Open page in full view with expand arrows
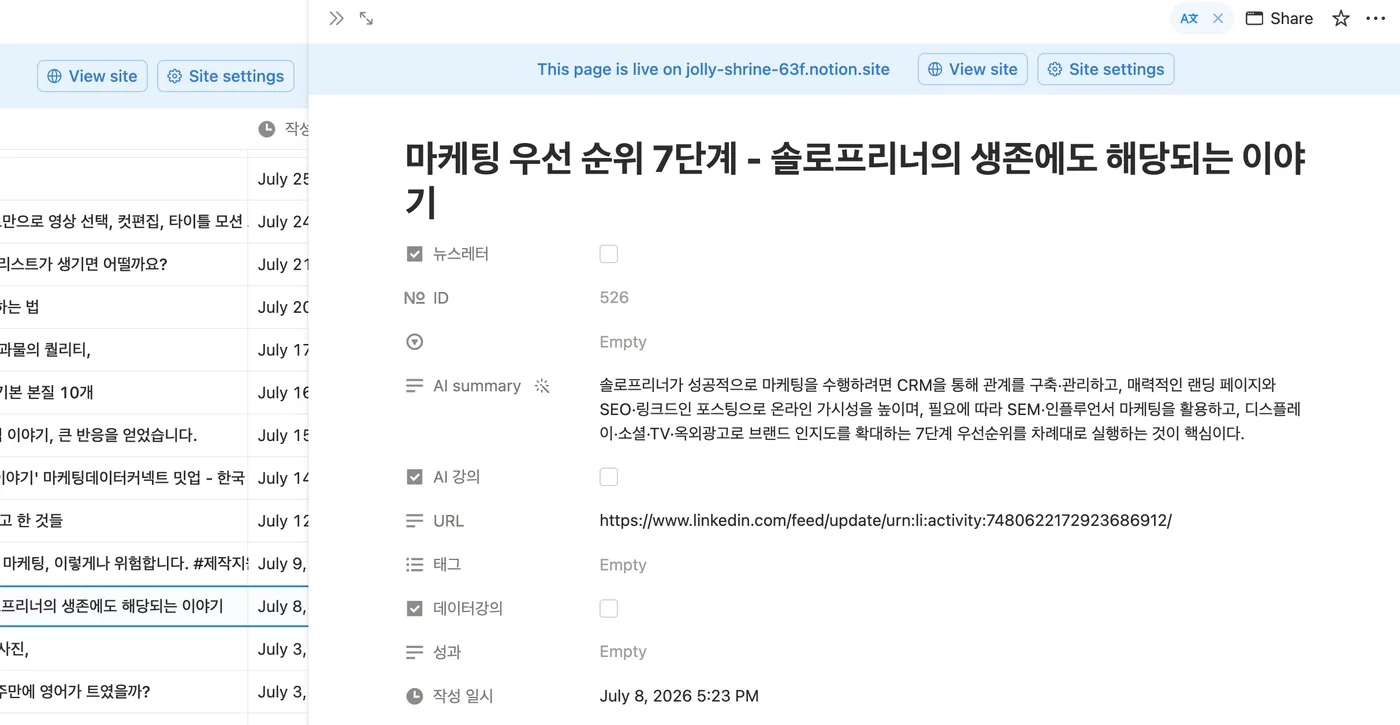The width and height of the screenshot is (1400, 725). [x=366, y=18]
